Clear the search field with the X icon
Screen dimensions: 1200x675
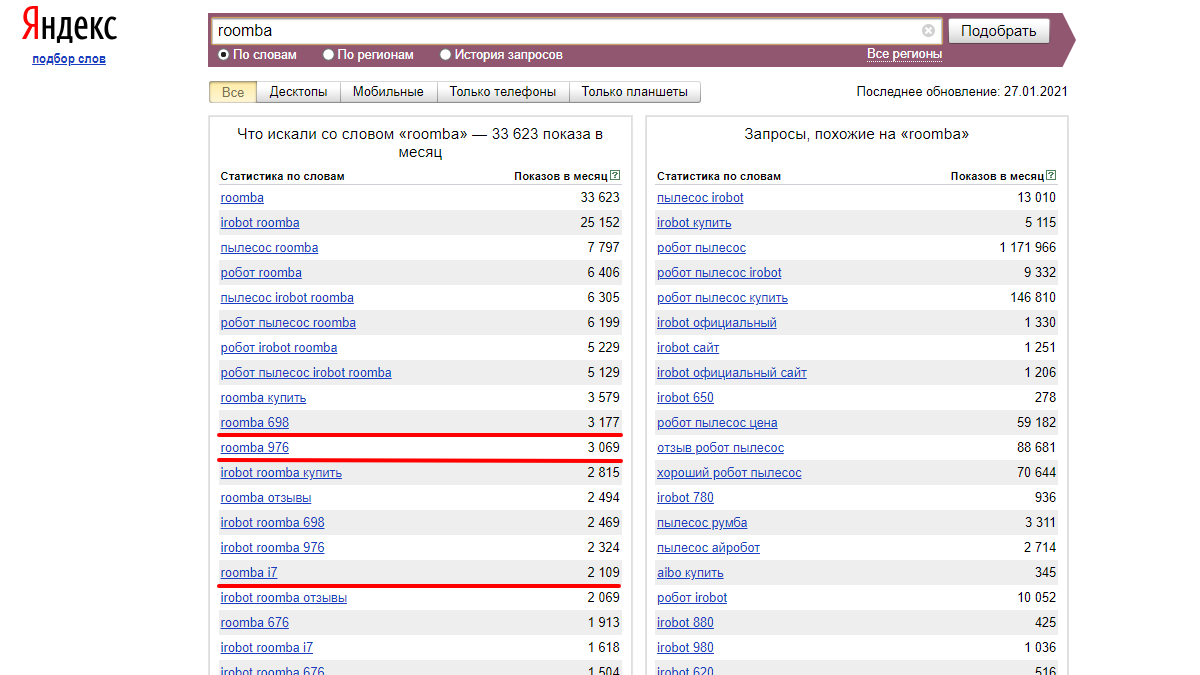tap(928, 31)
